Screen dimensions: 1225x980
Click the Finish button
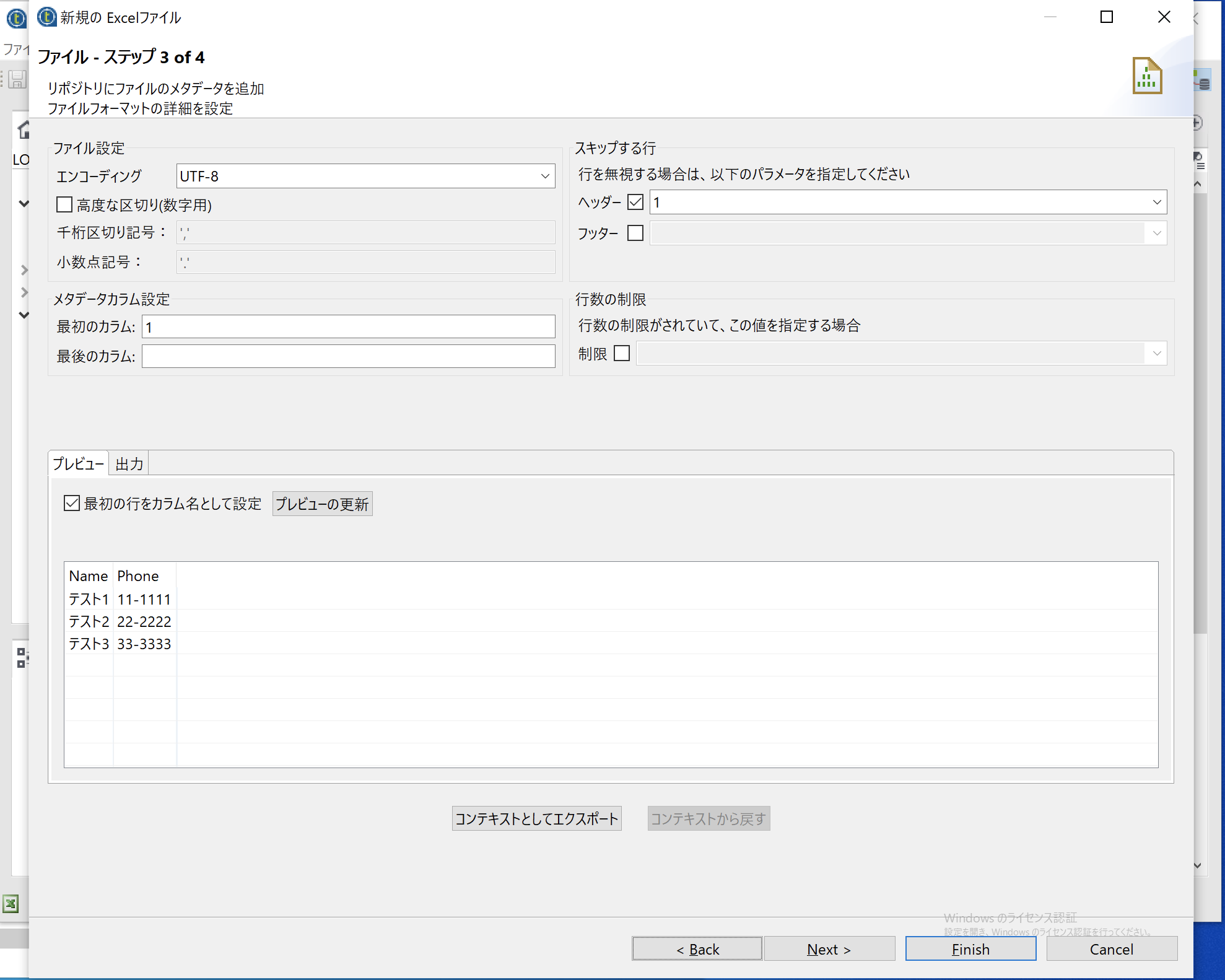point(970,948)
